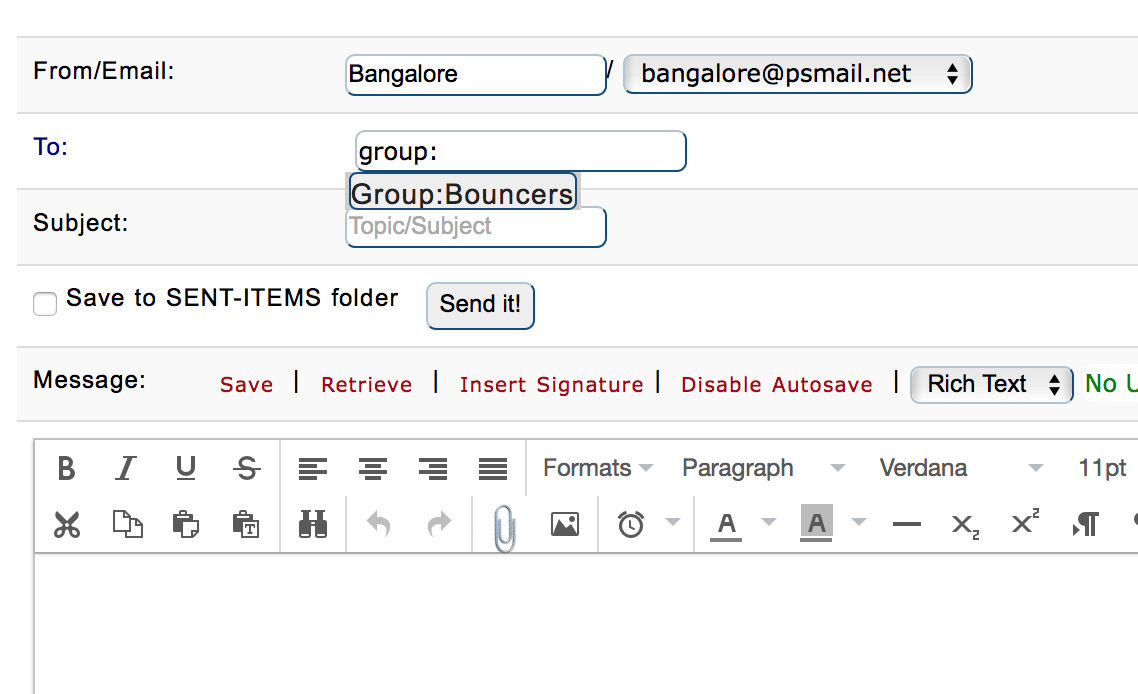Expand the Verdana font family dropdown
Image resolution: width=1138 pixels, height=694 pixels.
[x=960, y=468]
